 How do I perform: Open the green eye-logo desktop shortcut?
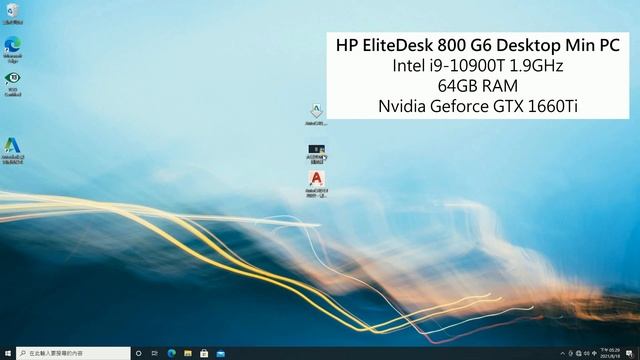pyautogui.click(x=13, y=84)
